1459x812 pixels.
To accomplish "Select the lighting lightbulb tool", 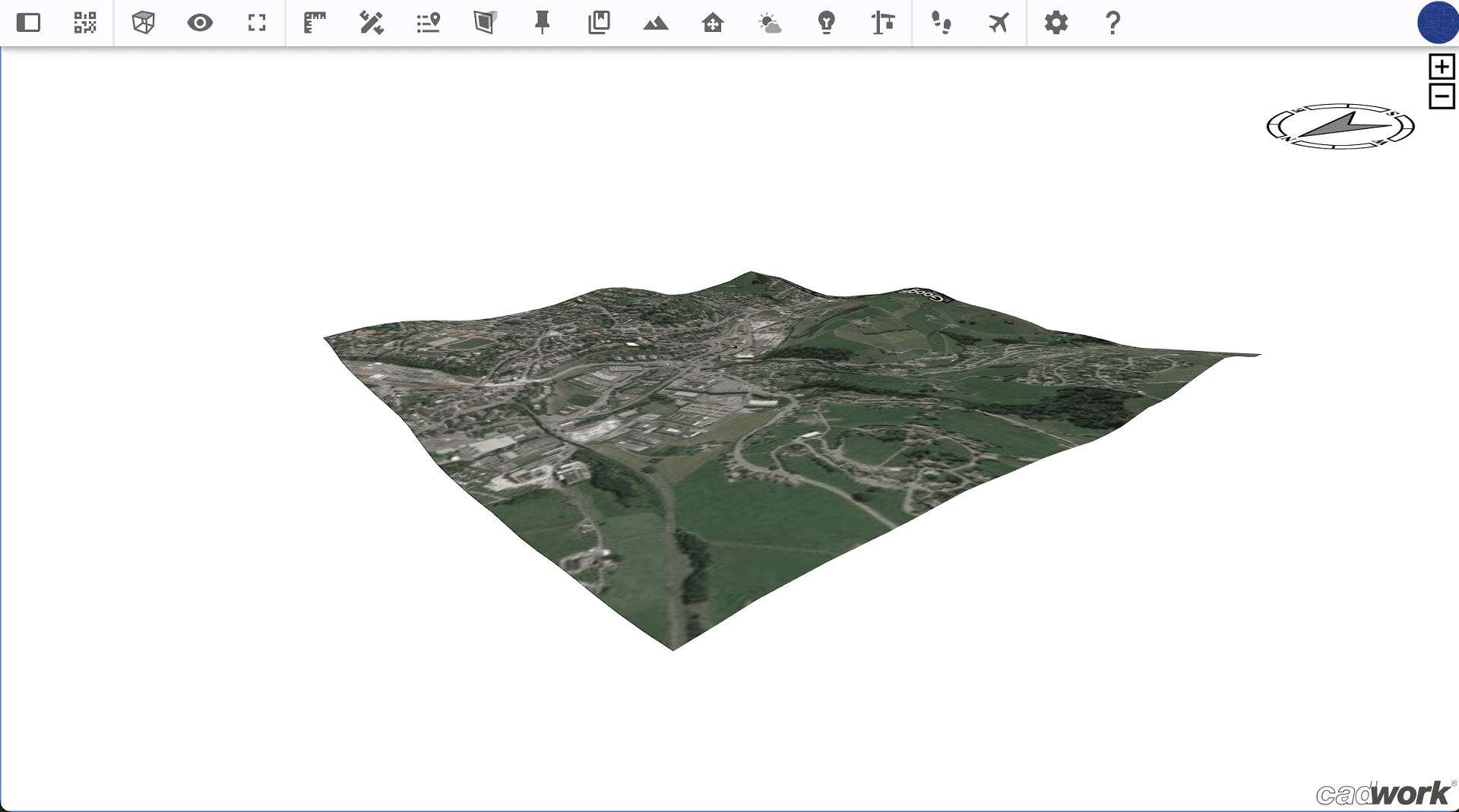I will [827, 24].
